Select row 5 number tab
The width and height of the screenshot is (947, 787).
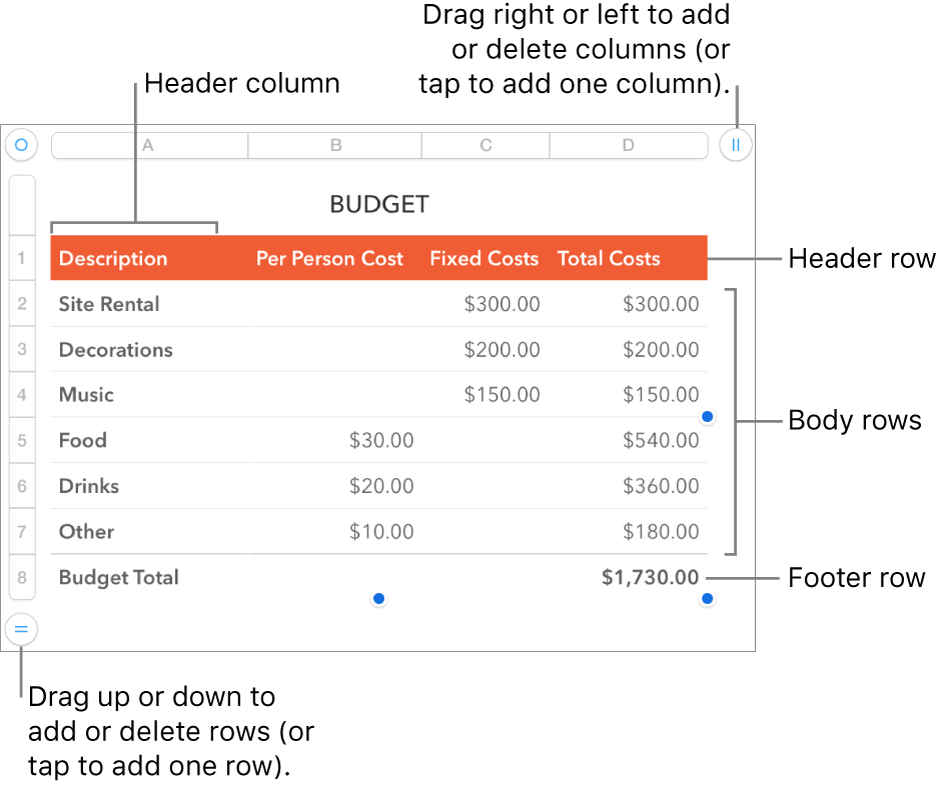[22, 440]
